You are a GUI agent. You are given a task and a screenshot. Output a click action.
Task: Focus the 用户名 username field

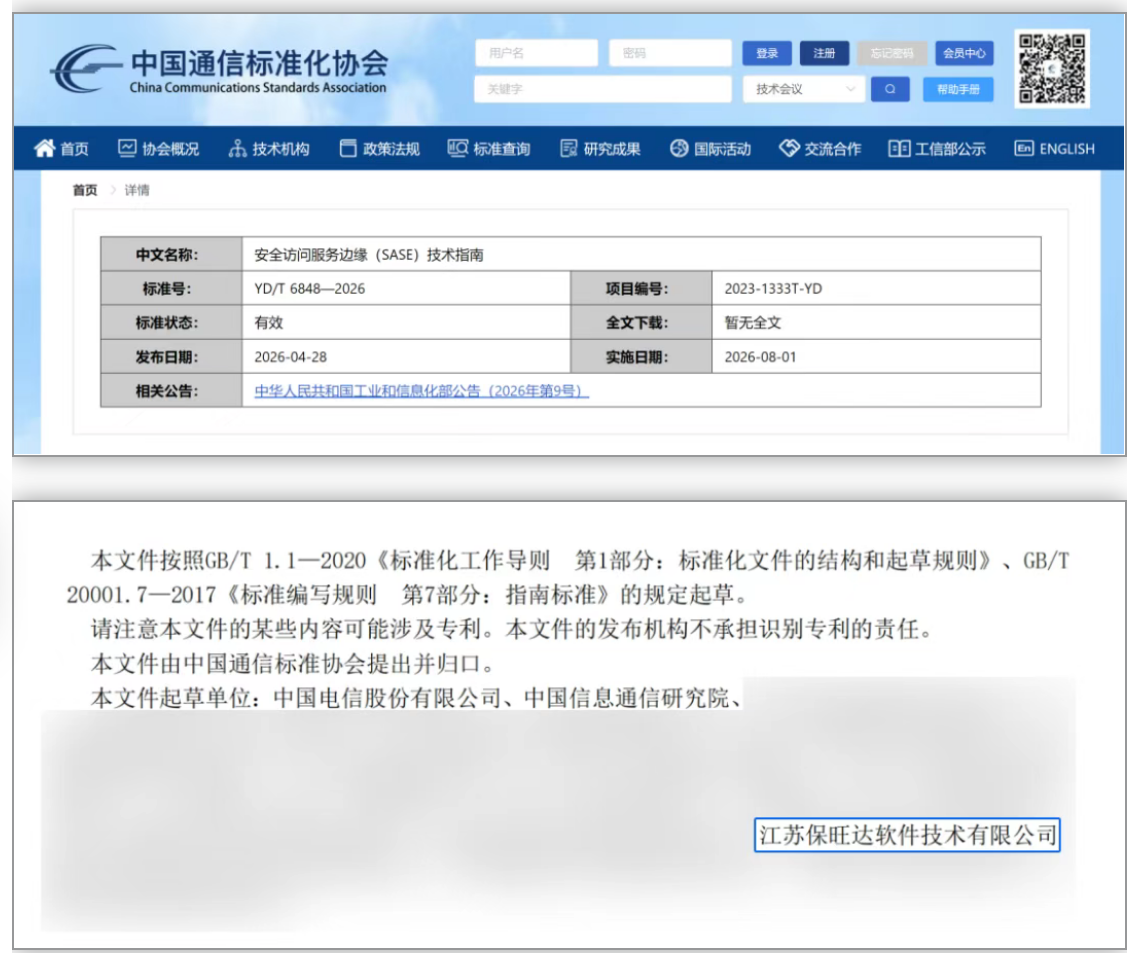coord(537,53)
